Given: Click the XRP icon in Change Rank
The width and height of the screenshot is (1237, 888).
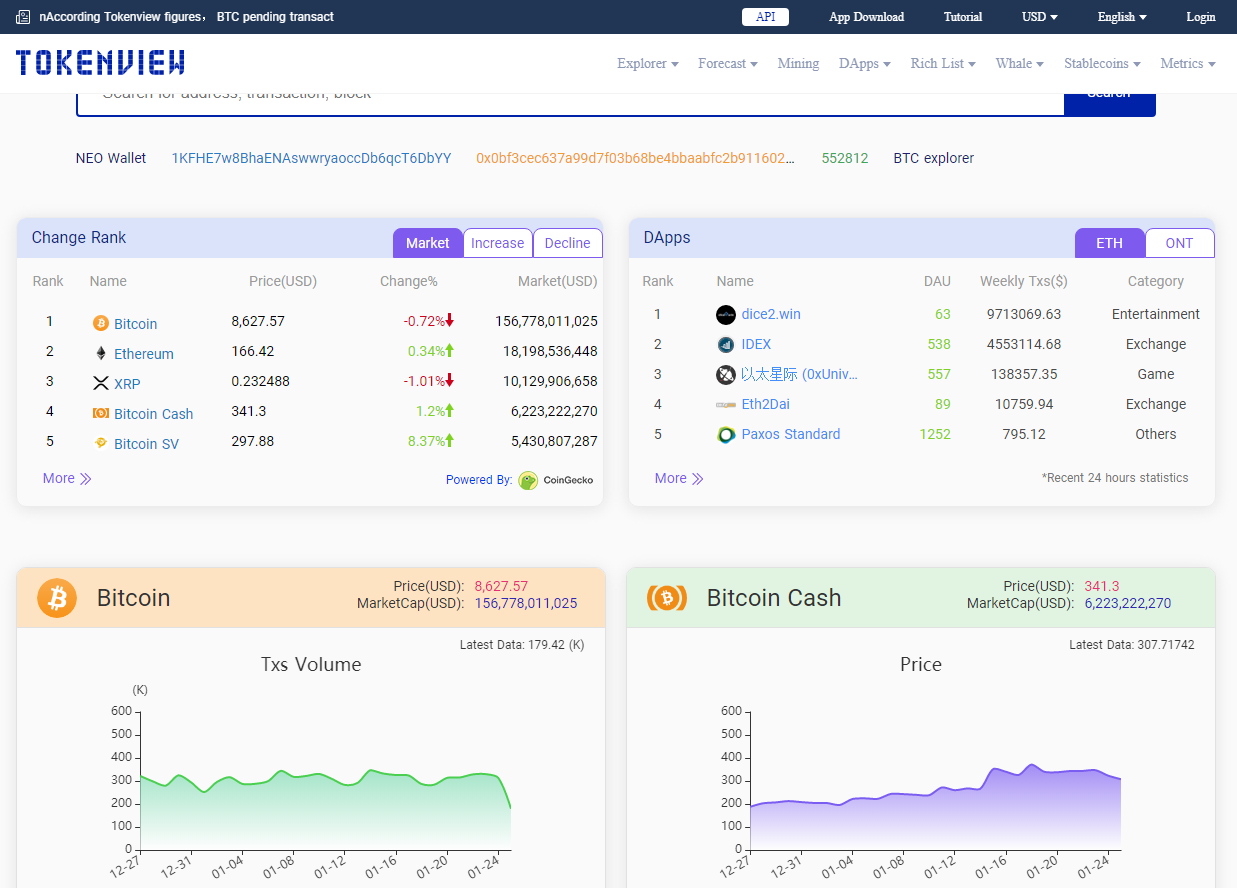Looking at the screenshot, I should [100, 383].
